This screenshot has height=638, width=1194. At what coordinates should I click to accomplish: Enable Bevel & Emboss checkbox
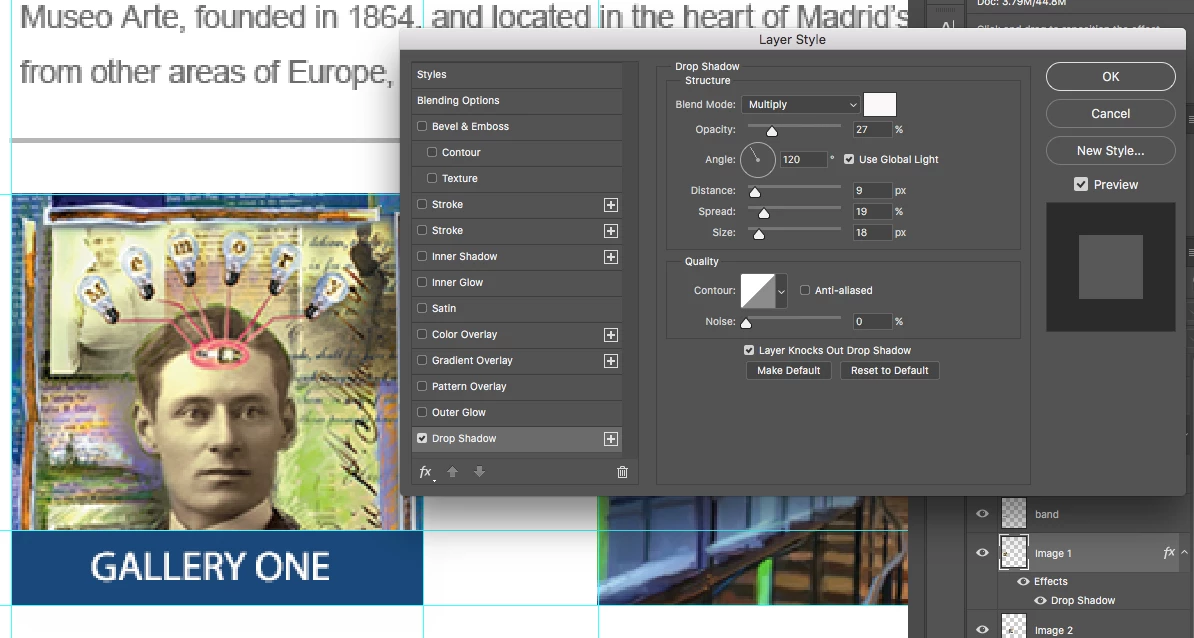pos(422,126)
